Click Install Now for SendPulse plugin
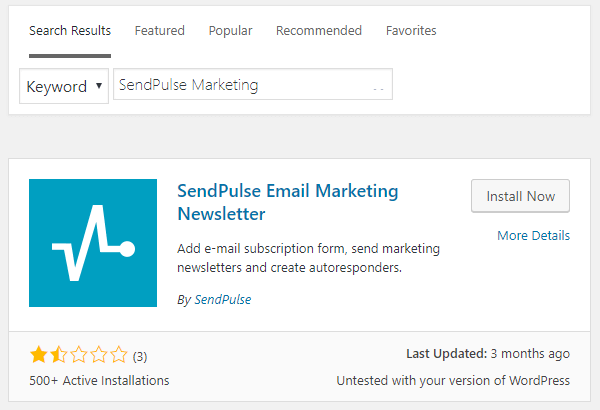 point(520,196)
